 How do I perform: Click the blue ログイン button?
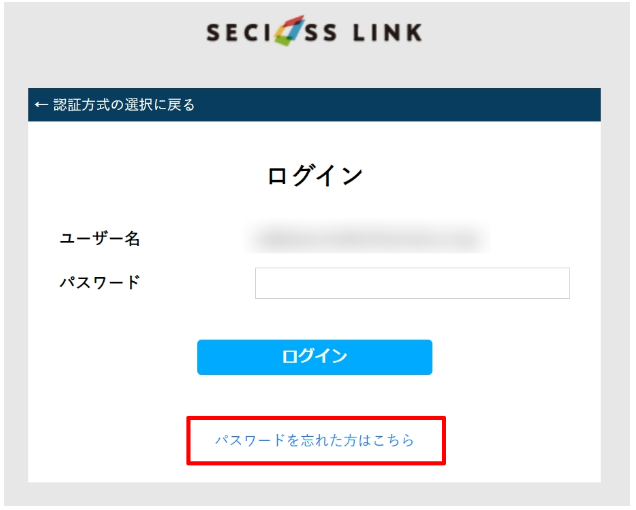tap(314, 357)
